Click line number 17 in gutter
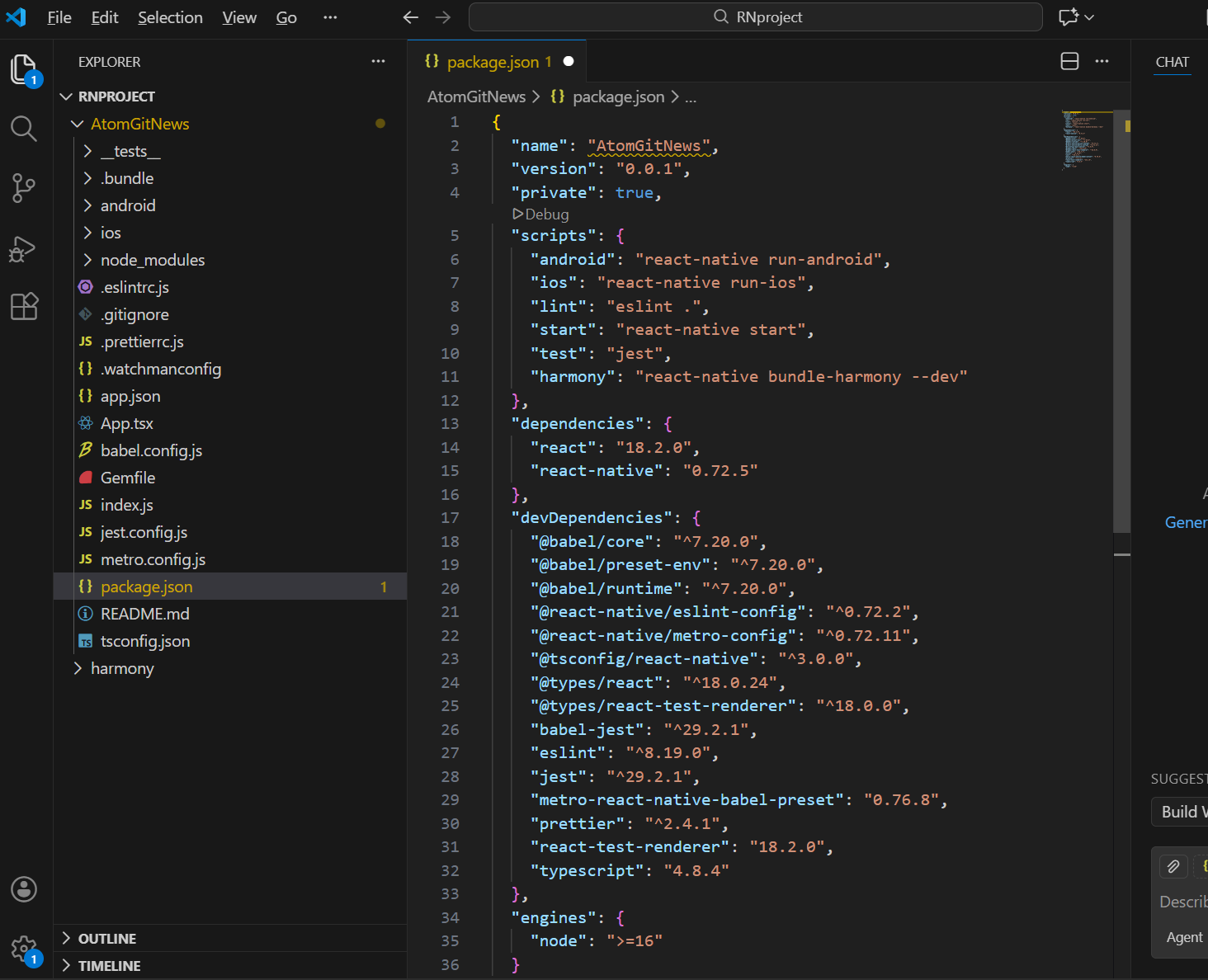 [450, 518]
